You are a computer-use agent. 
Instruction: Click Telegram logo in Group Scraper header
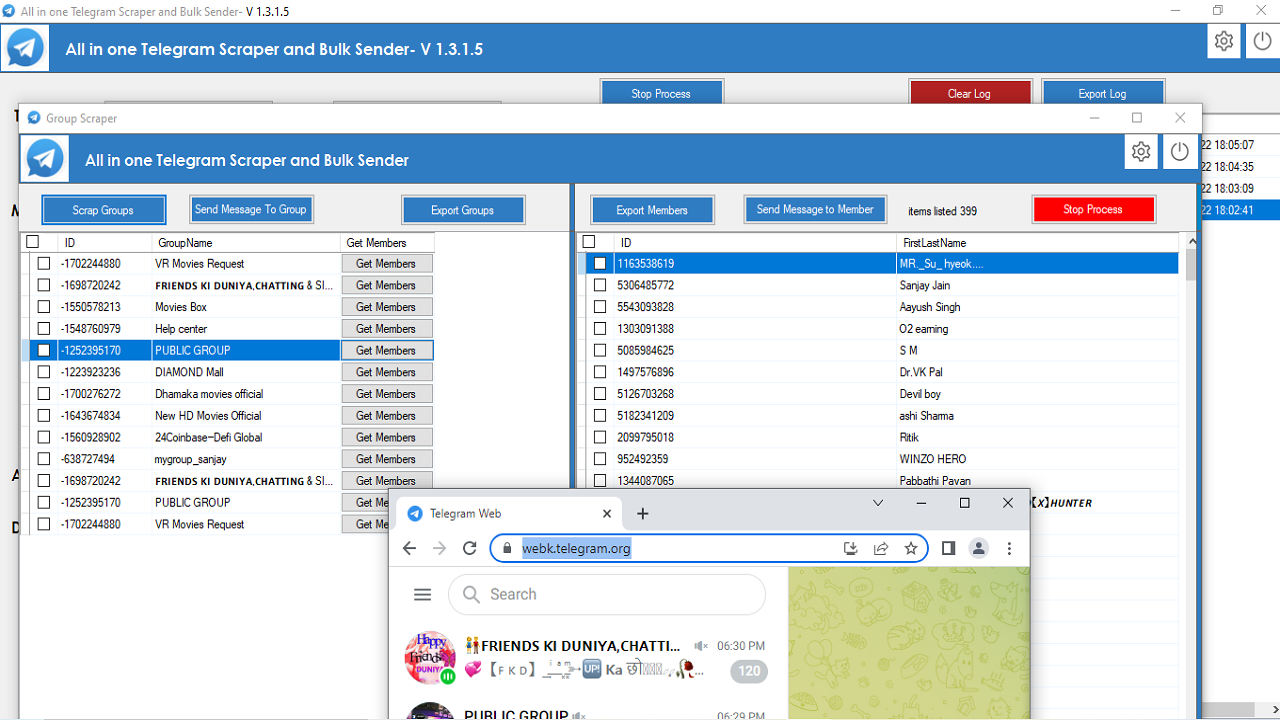[x=45, y=159]
